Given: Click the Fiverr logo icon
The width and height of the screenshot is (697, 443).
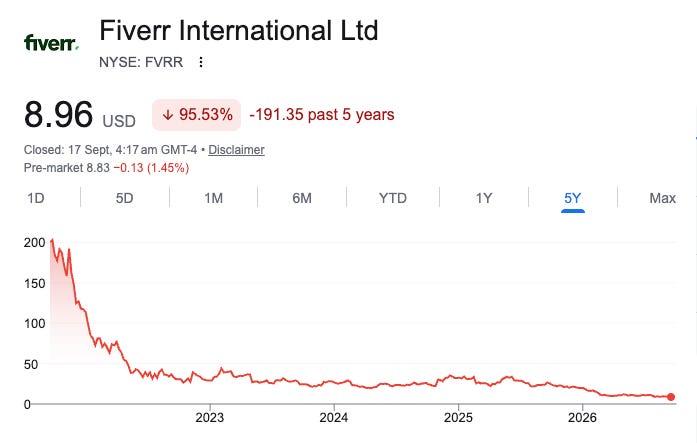Looking at the screenshot, I should click(x=52, y=43).
